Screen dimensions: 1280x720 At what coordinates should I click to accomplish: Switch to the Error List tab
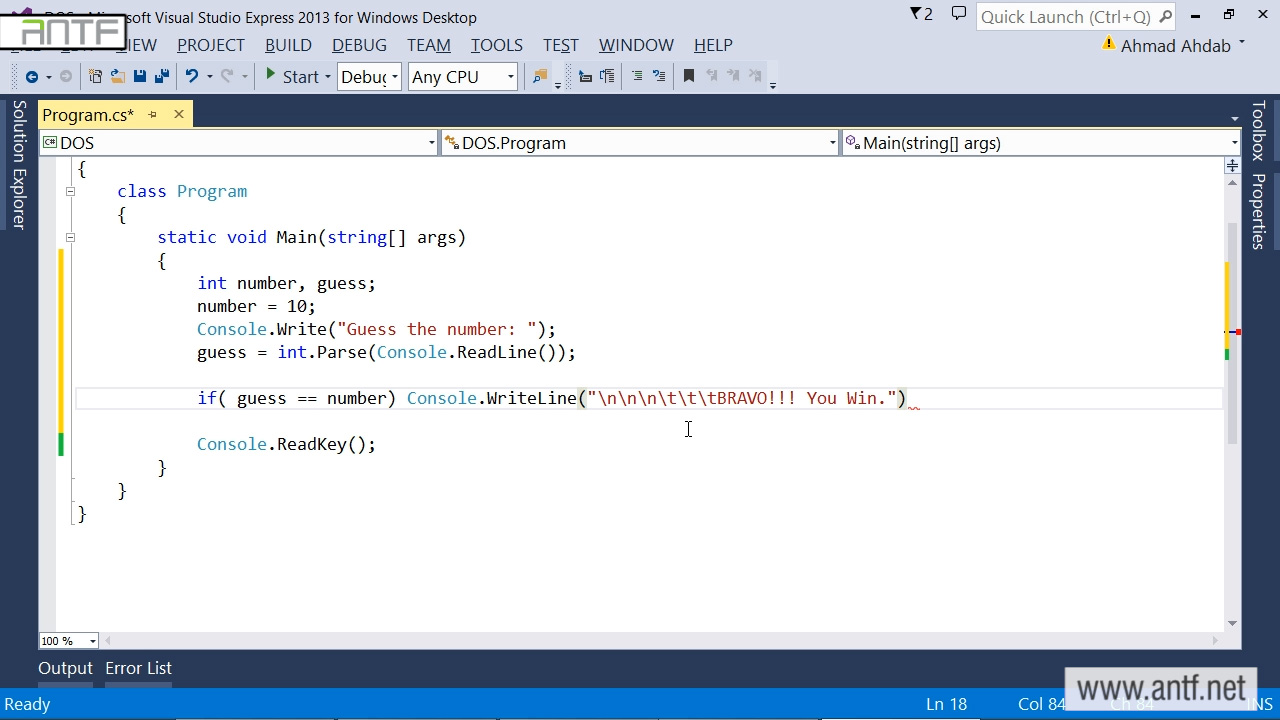click(138, 668)
